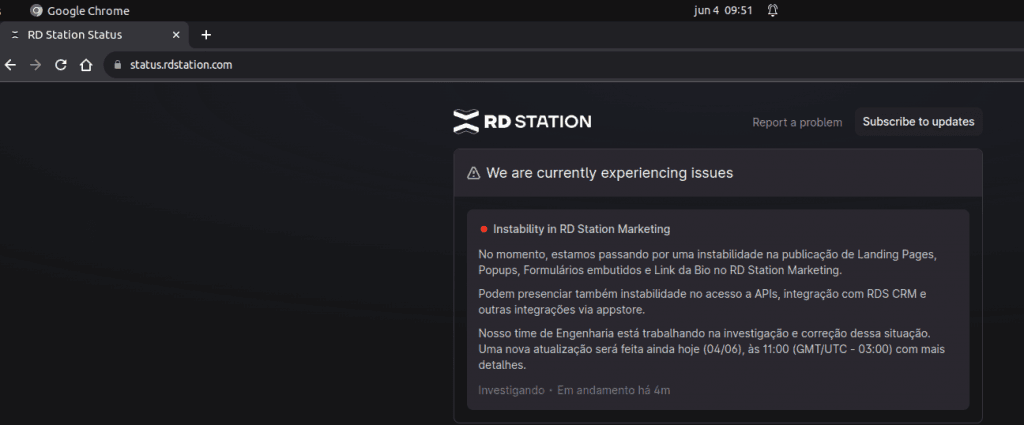Open site information icon beside the URL

(117, 65)
